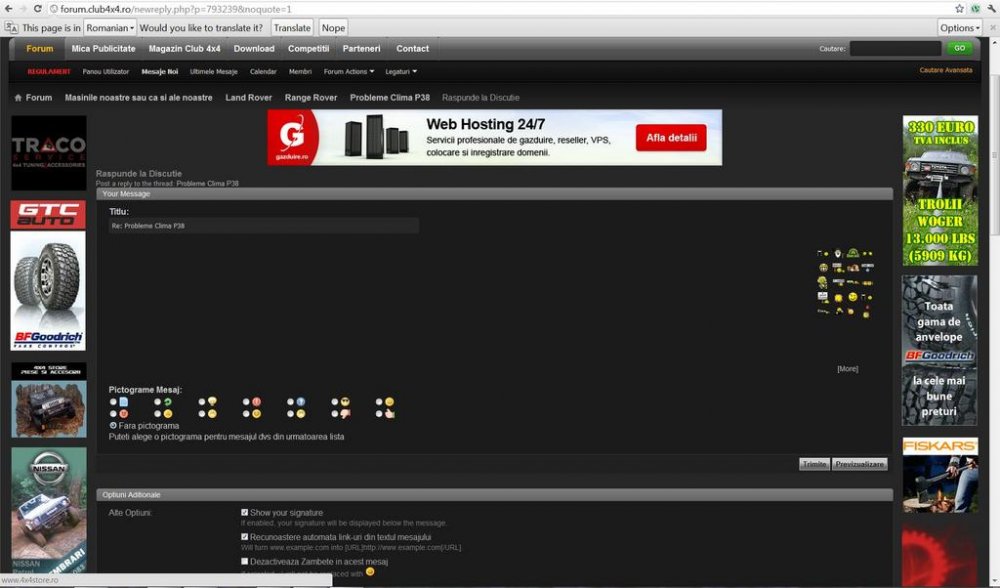This screenshot has width=1000, height=588.
Task: Open the translation Options dropdown
Action: [960, 27]
